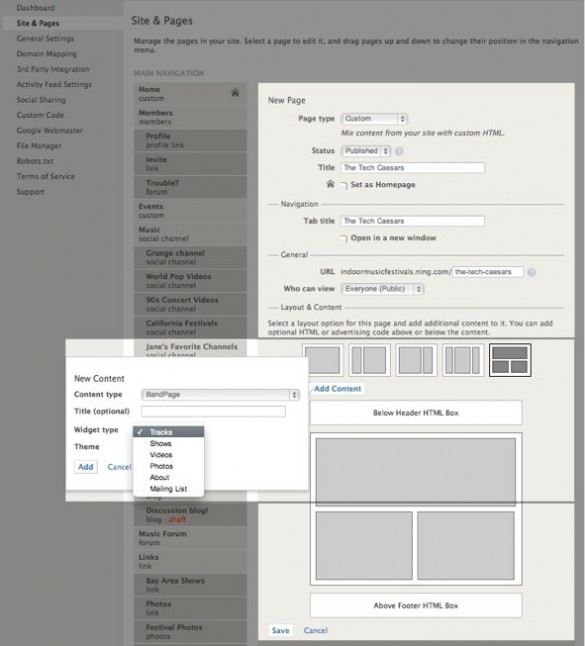
Task: Open the Below Header HTML Box
Action: coord(416,413)
